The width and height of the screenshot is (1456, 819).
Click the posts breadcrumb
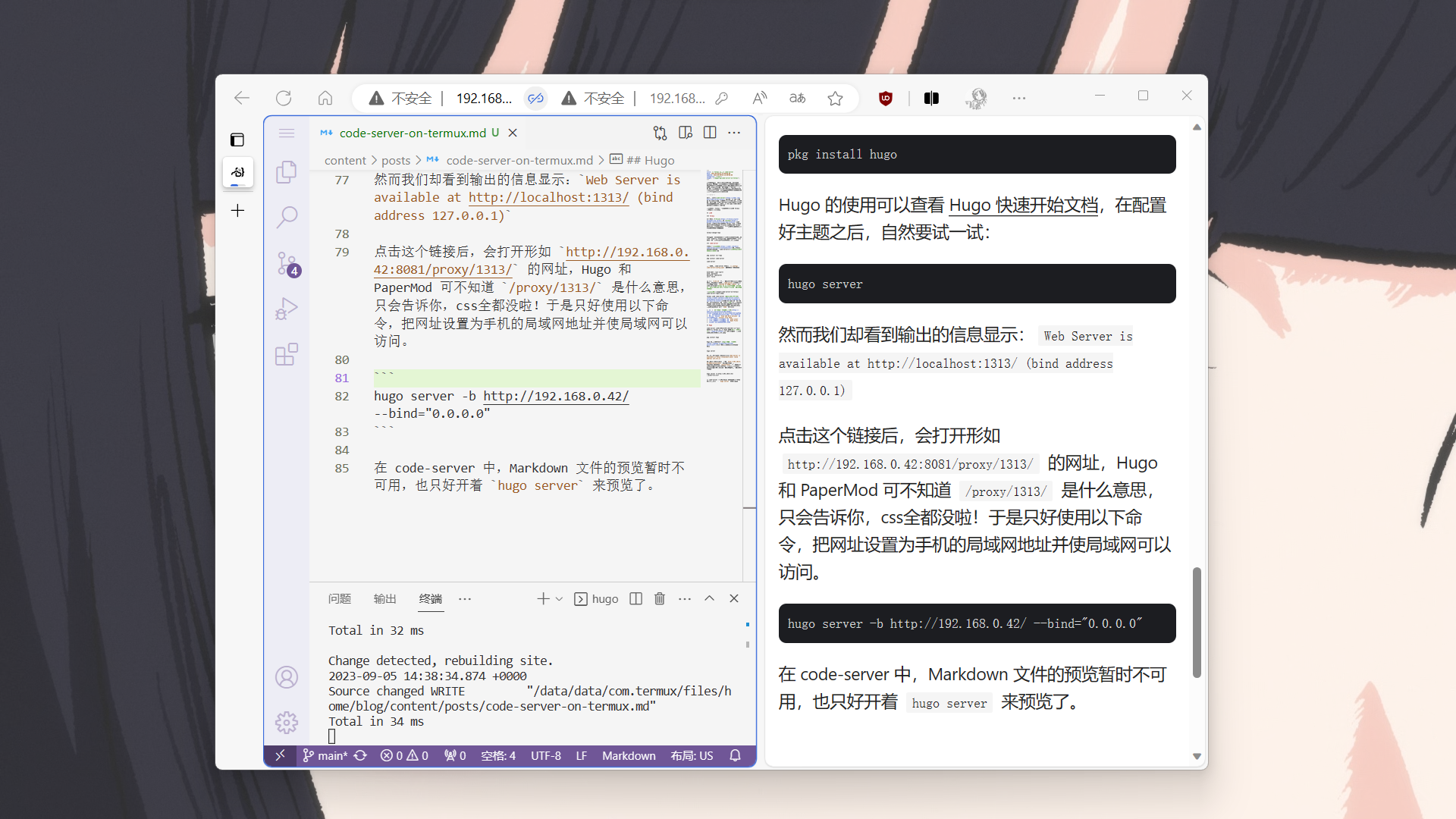click(396, 161)
